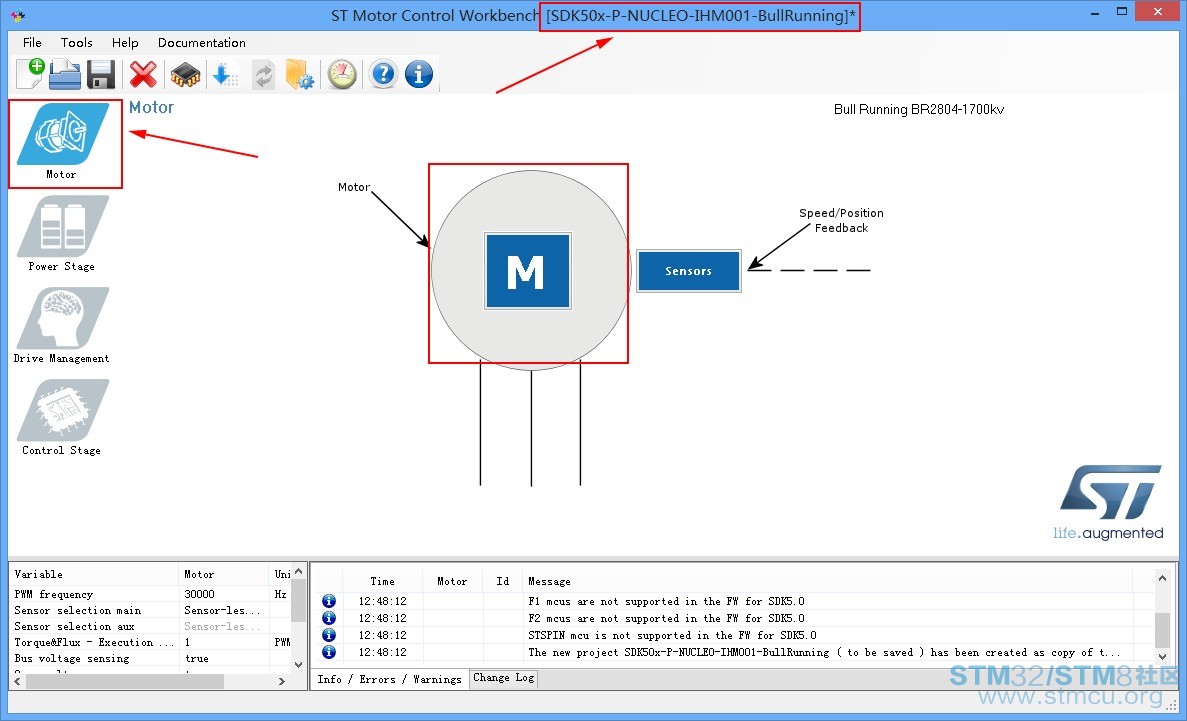The image size is (1187, 721).
Task: Open the folder with gear settings icon
Action: click(x=300, y=74)
